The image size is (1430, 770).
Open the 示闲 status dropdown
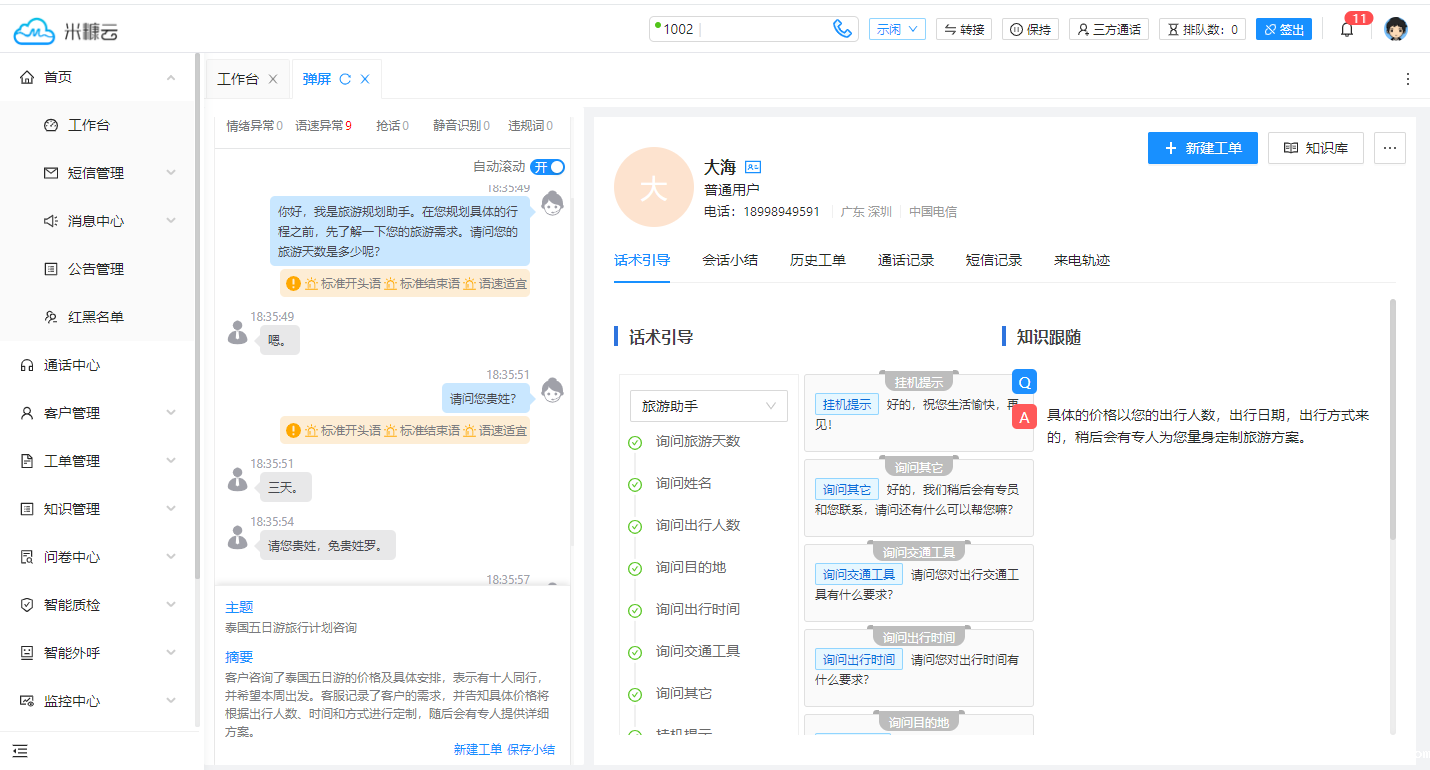897,29
